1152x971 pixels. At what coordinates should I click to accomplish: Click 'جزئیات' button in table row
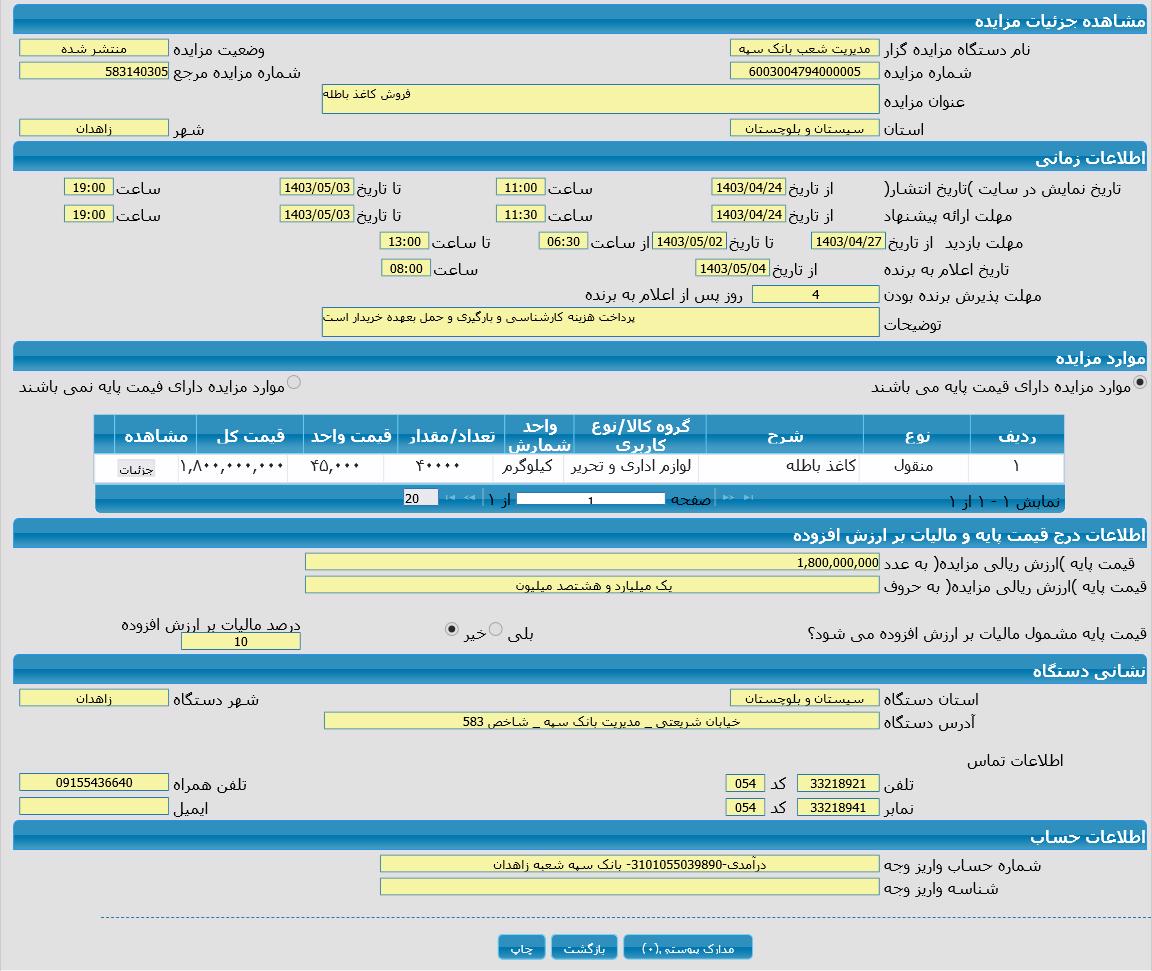[136, 469]
